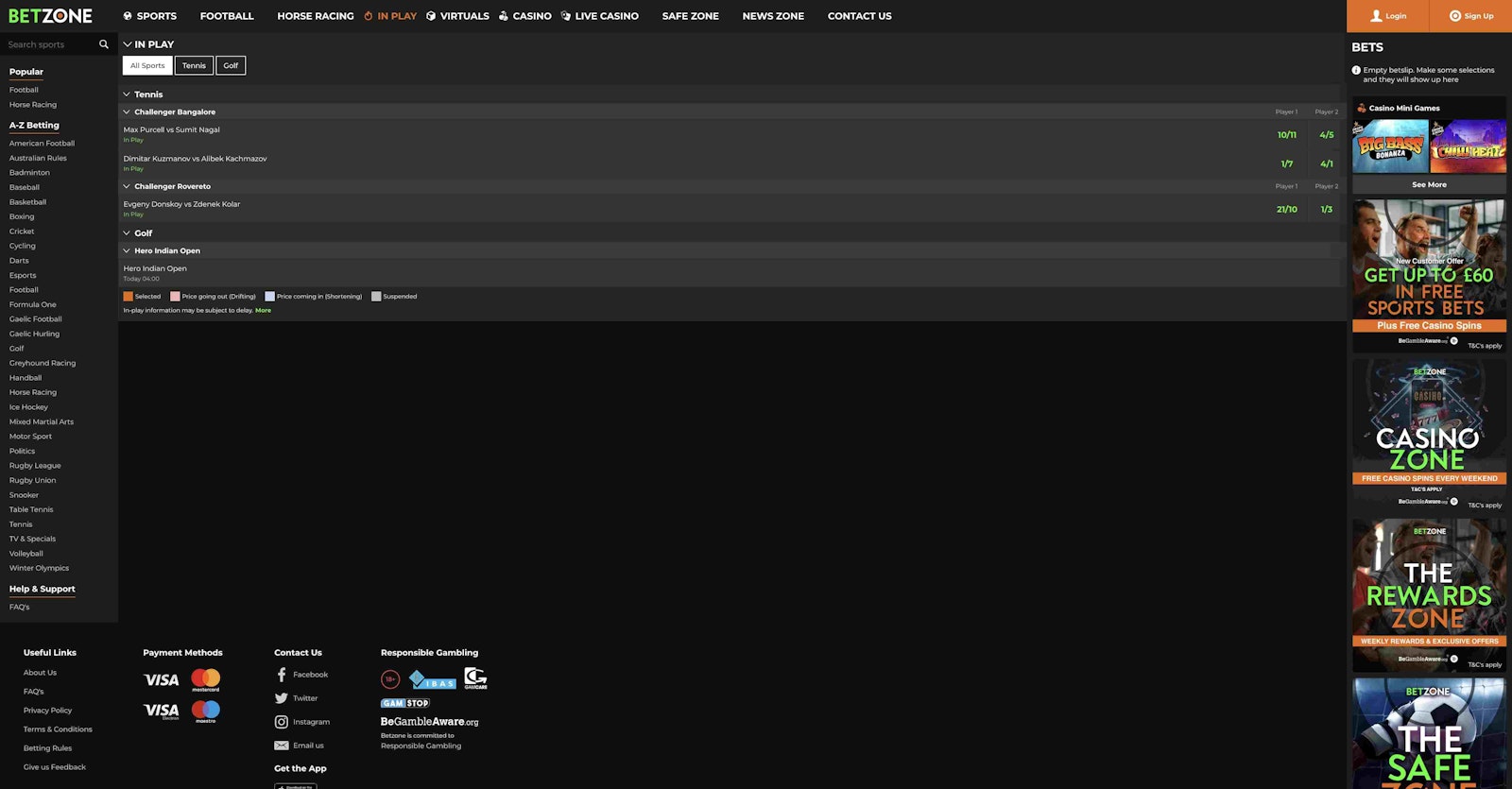
Task: Click the 18+ age restriction icon
Action: click(390, 679)
